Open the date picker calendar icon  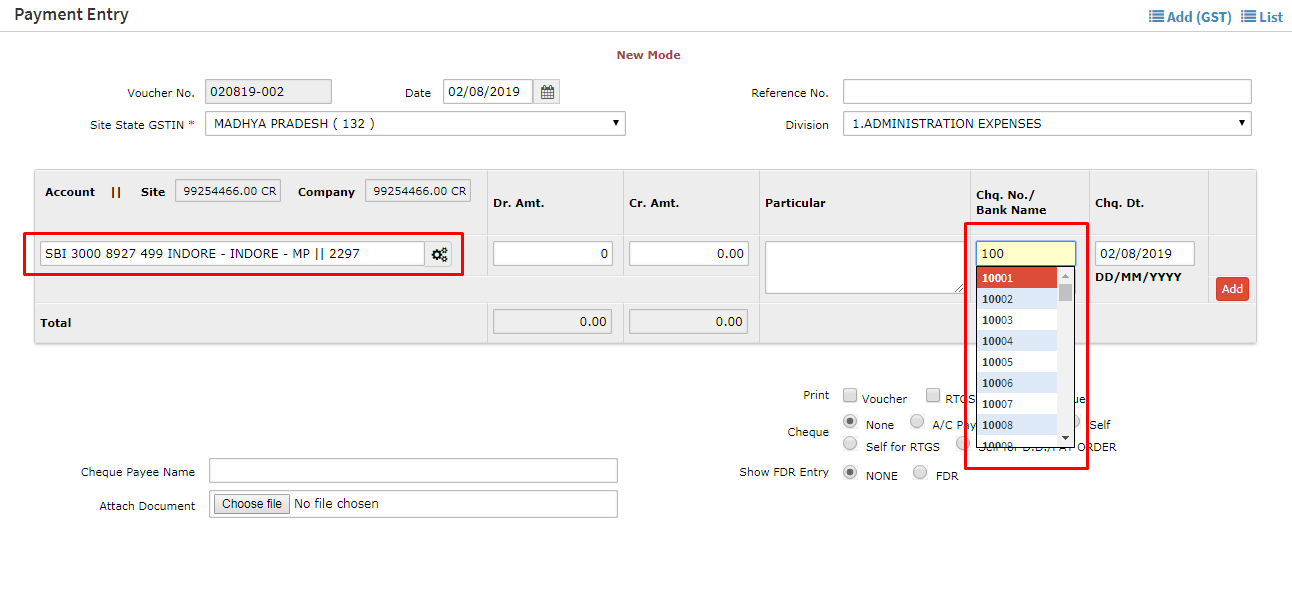click(547, 92)
